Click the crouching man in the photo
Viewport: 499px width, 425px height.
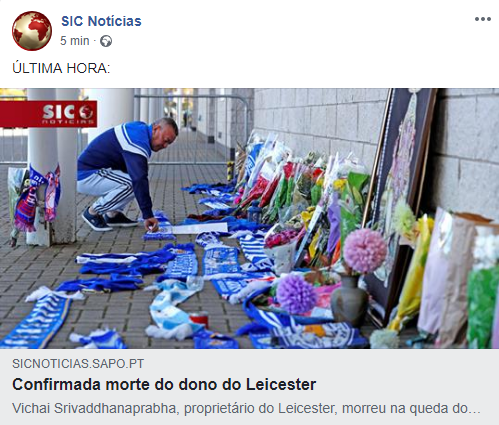(x=128, y=174)
